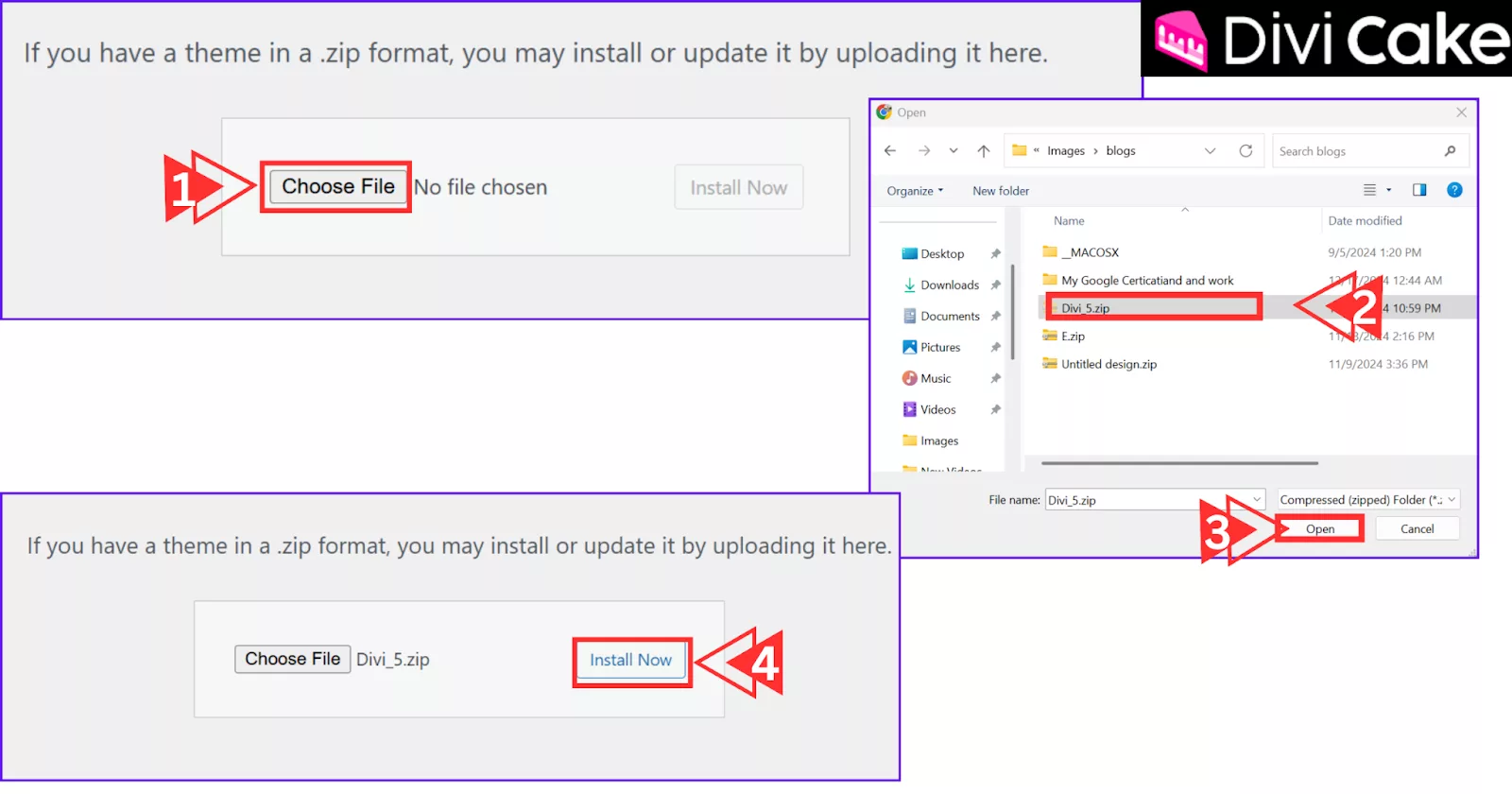Image resolution: width=1512 pixels, height=794 pixels.
Task: Click Choose File next to No file chosen
Action: pos(337,186)
